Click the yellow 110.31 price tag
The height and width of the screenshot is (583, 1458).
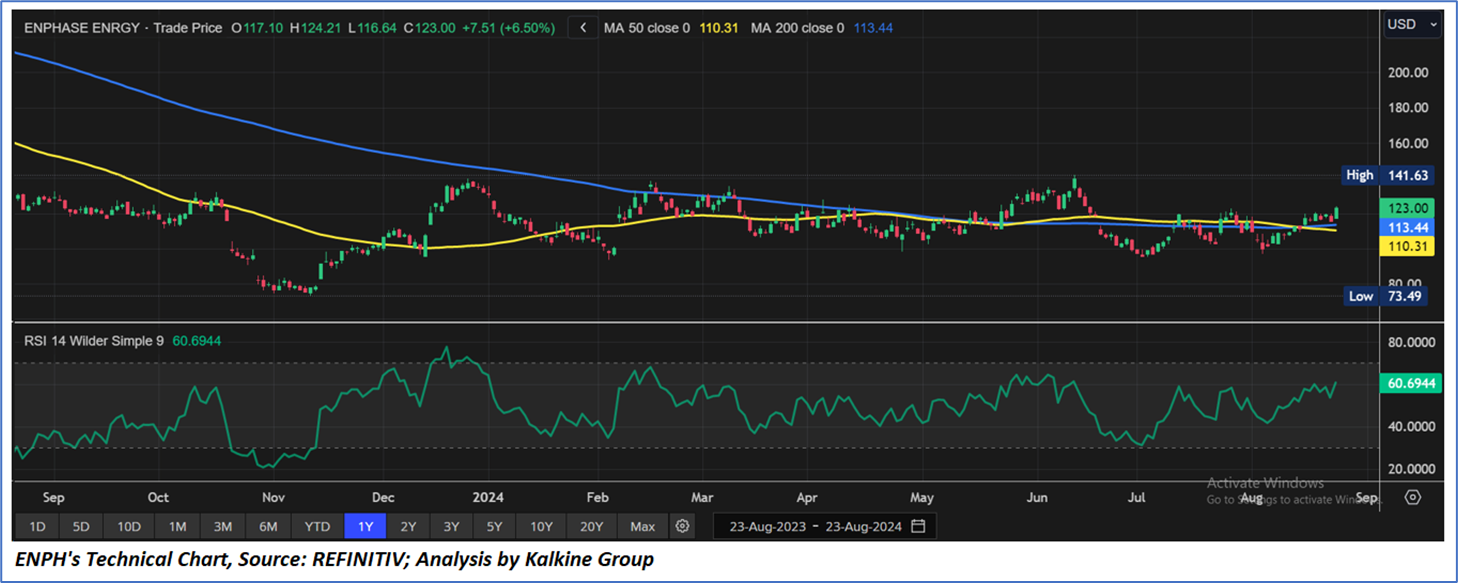click(1406, 246)
